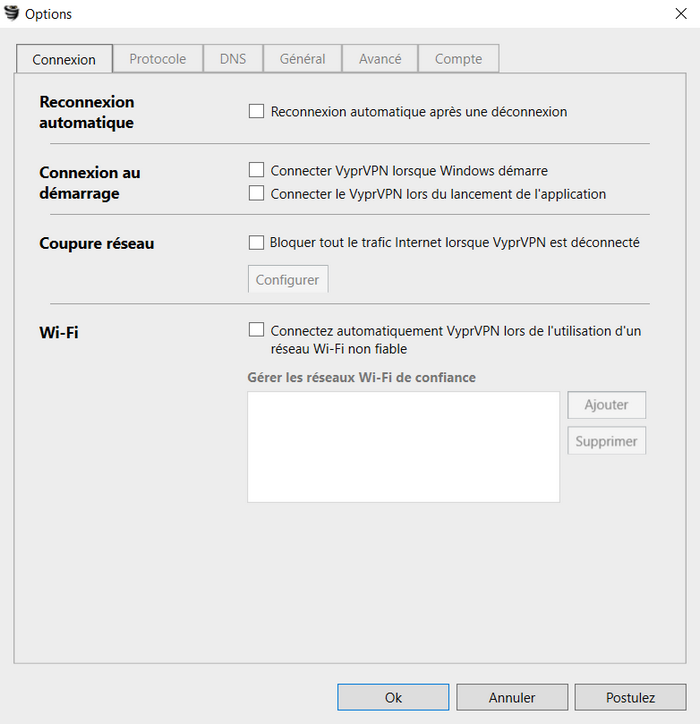The height and width of the screenshot is (724, 700).
Task: Toggle Connectez automatiquement VyprVPN Wi-Fi non fiable checkbox
Action: (256, 330)
